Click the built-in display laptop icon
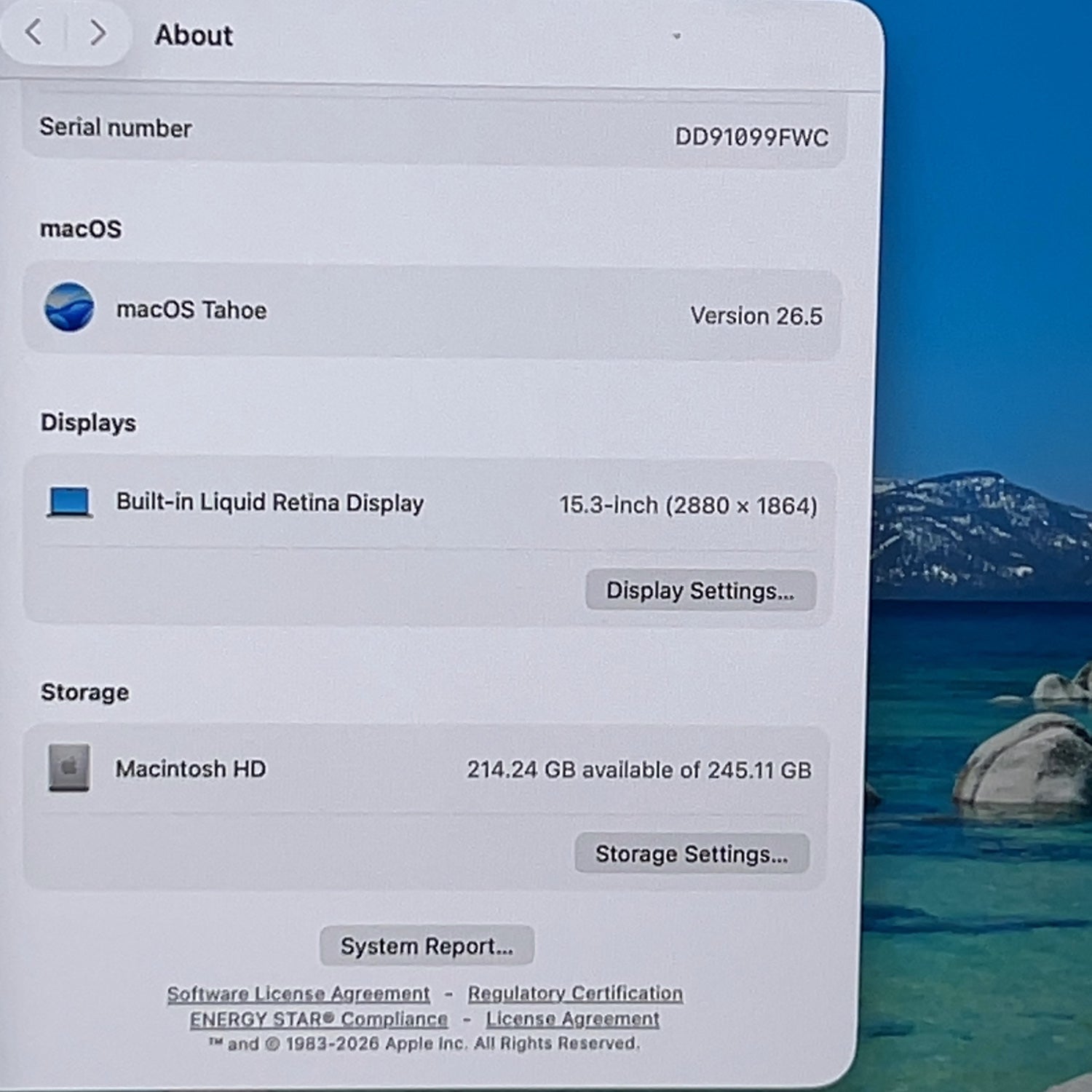This screenshot has height=1092, width=1092. point(69,502)
